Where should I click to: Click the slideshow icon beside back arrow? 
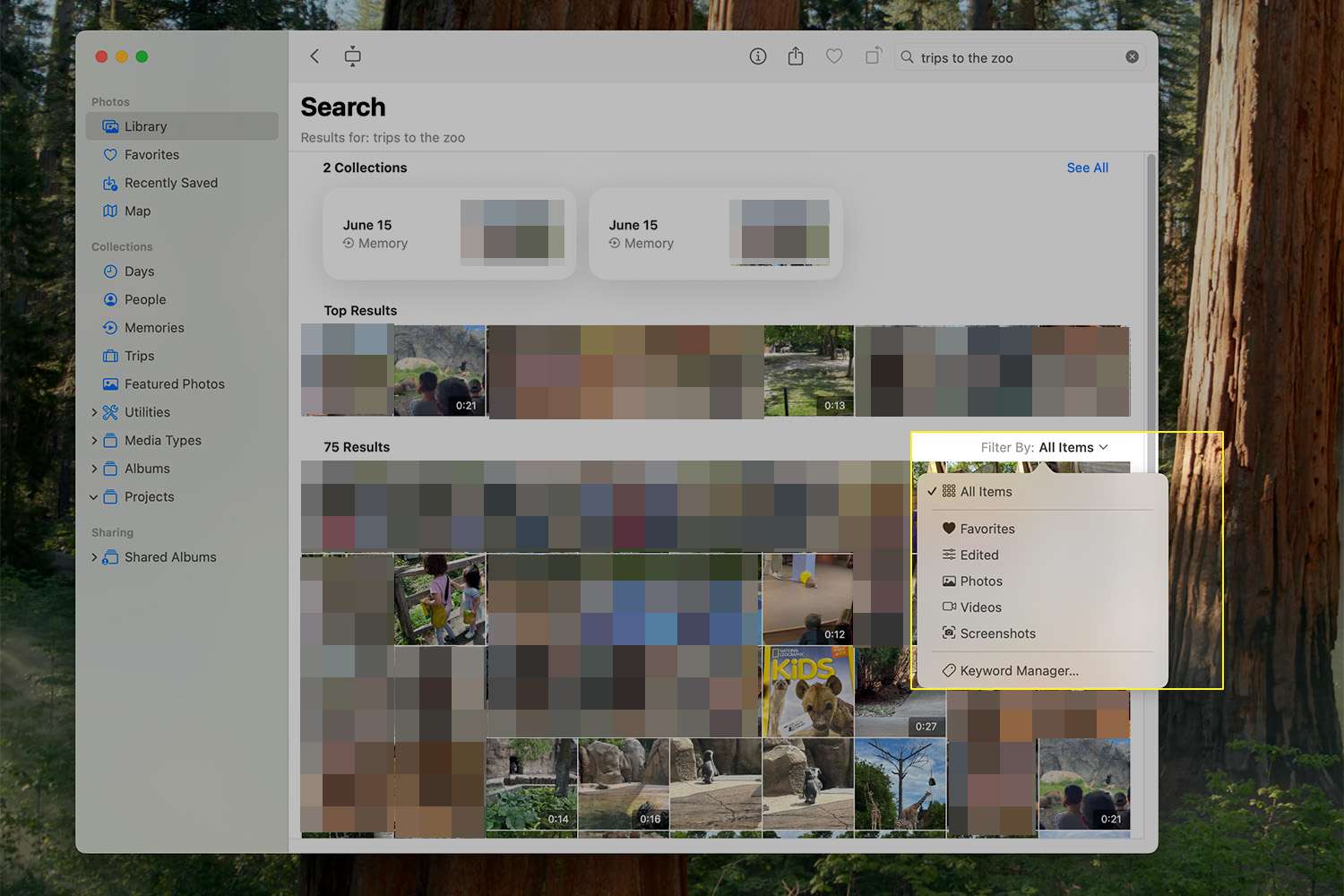pyautogui.click(x=353, y=56)
